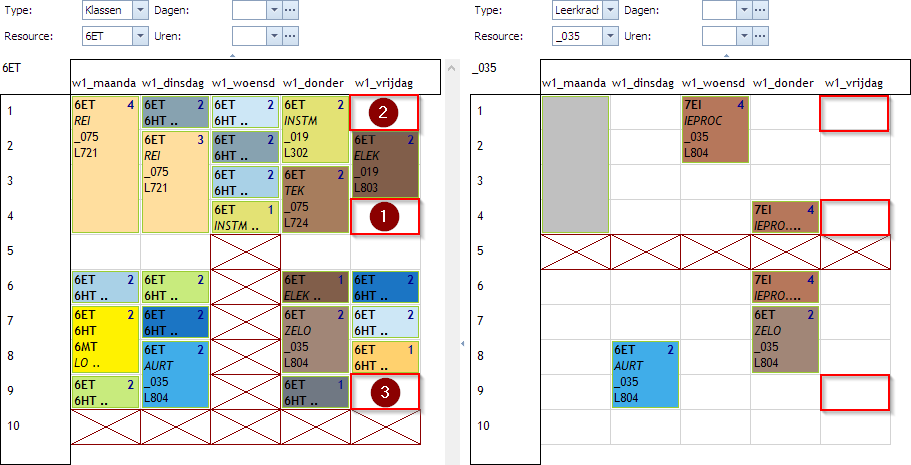Collapse left filter panel via small triangle
The image size is (911, 465).
[232, 56]
